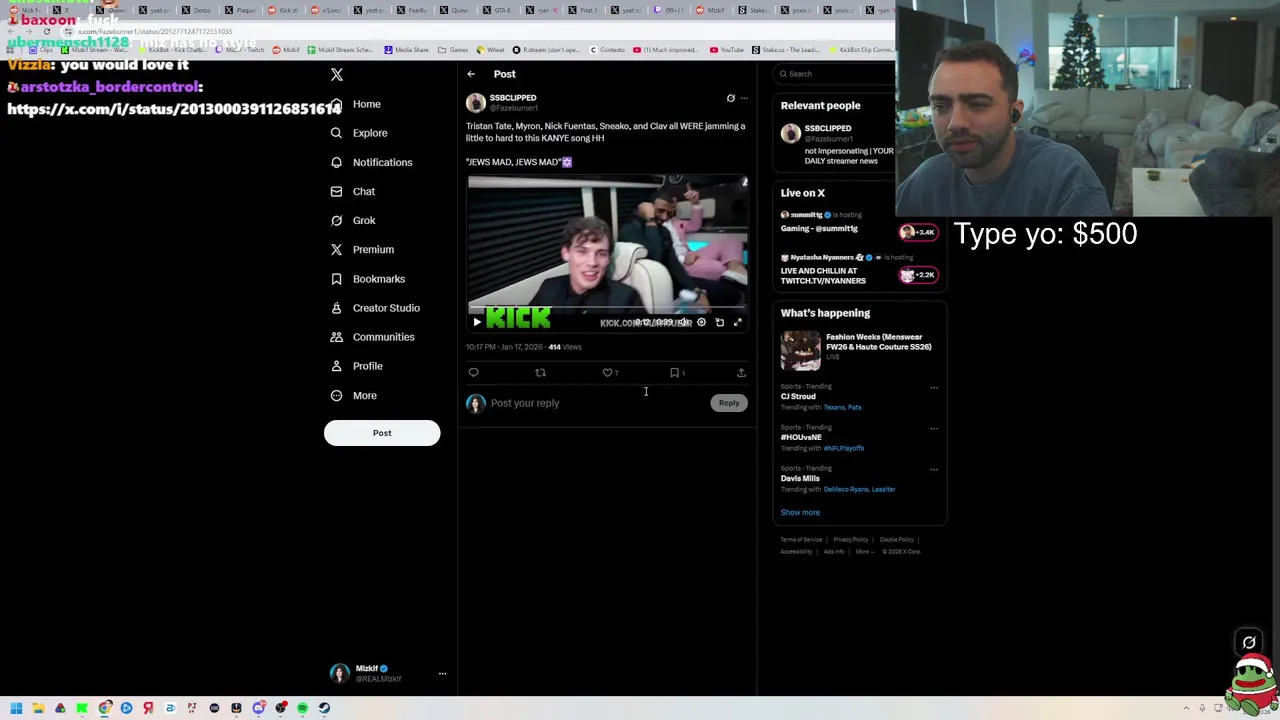Play the post video

point(477,322)
